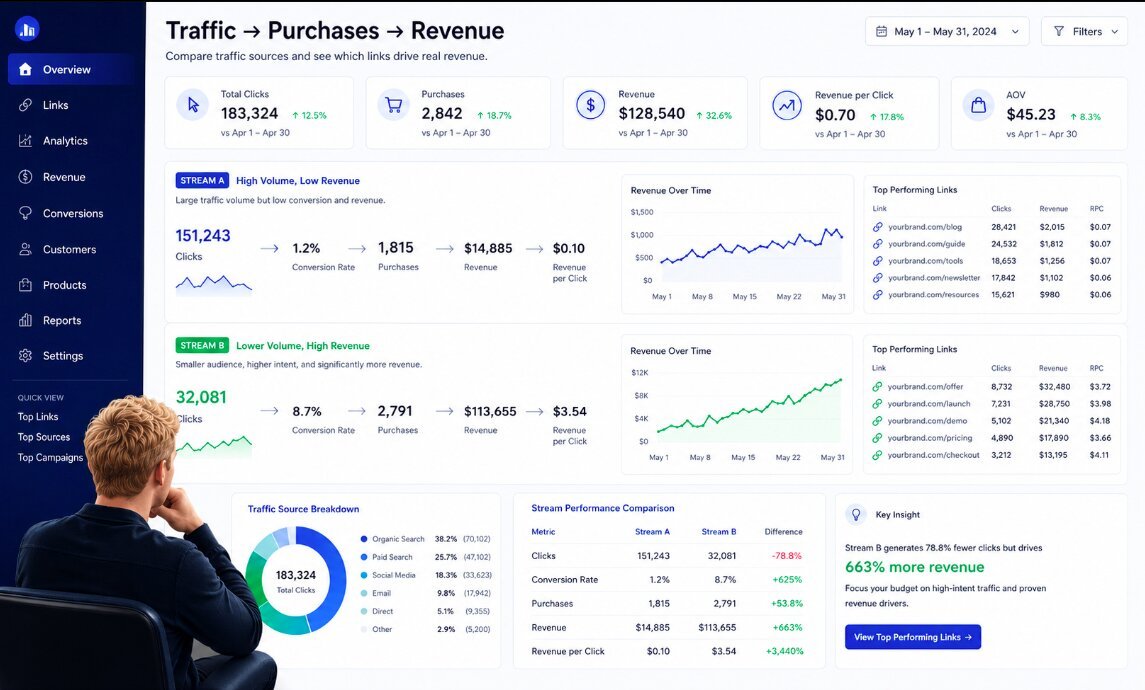This screenshot has width=1145, height=690.
Task: Click the Settings gear icon in sidebar
Action: tap(26, 356)
